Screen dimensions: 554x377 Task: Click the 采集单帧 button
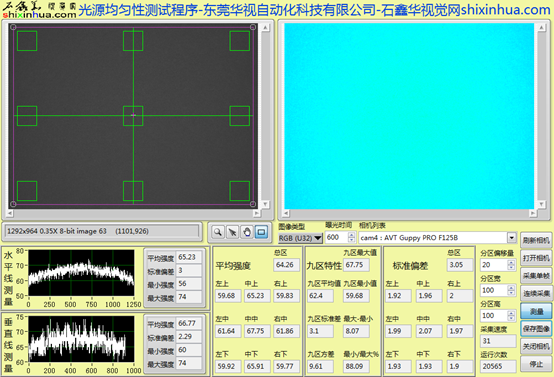[x=536, y=276]
